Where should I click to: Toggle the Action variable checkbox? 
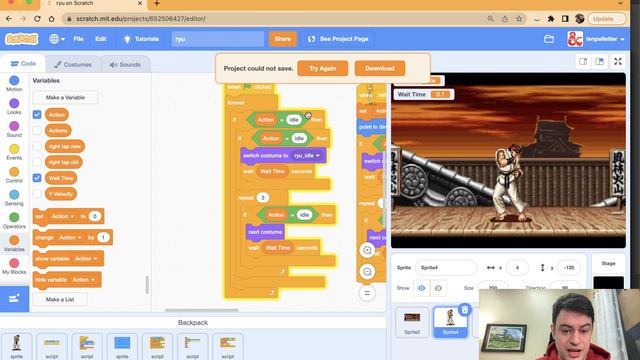point(37,115)
